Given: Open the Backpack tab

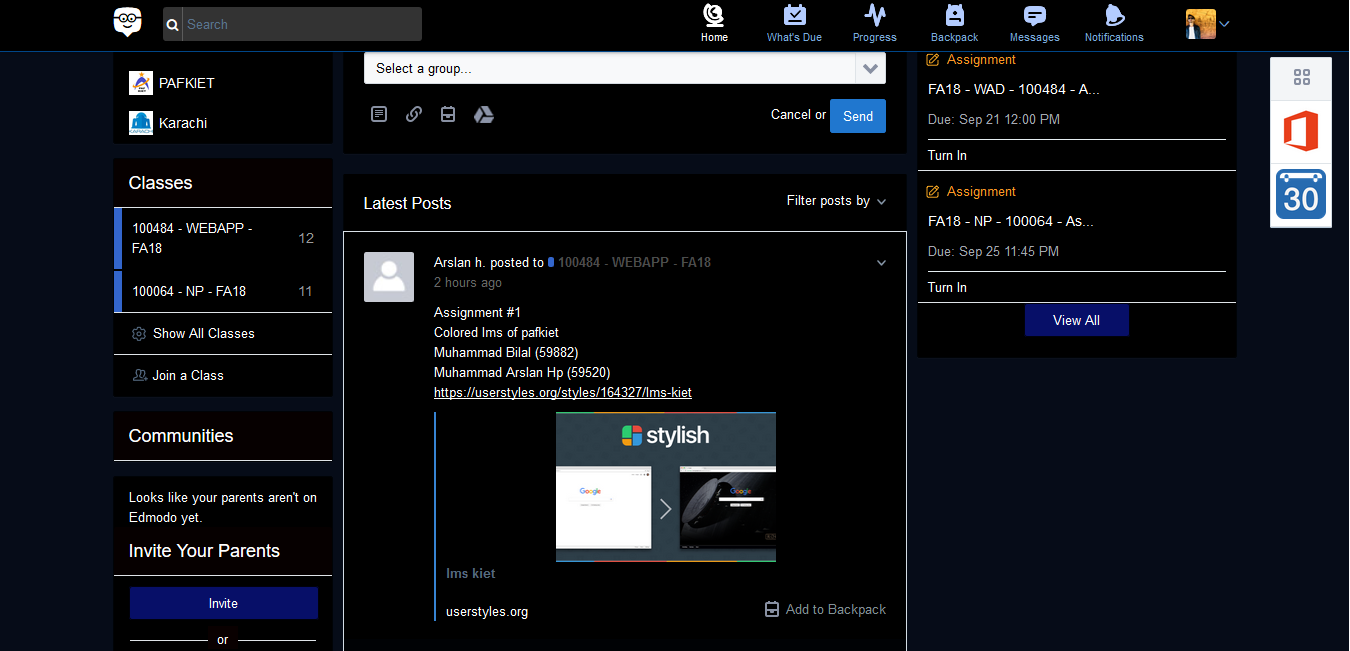Looking at the screenshot, I should tap(954, 24).
